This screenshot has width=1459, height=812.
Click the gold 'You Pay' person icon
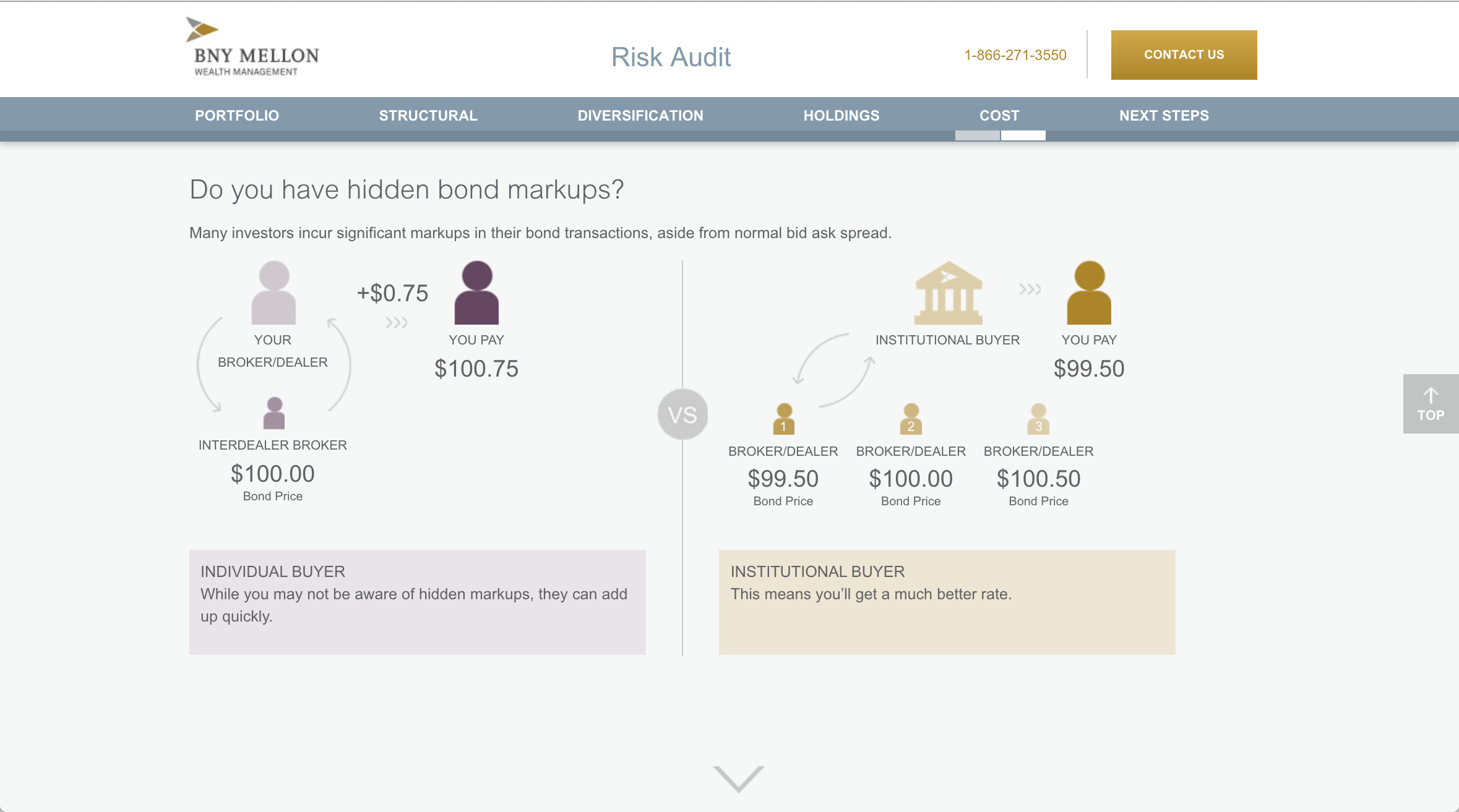tap(1089, 293)
